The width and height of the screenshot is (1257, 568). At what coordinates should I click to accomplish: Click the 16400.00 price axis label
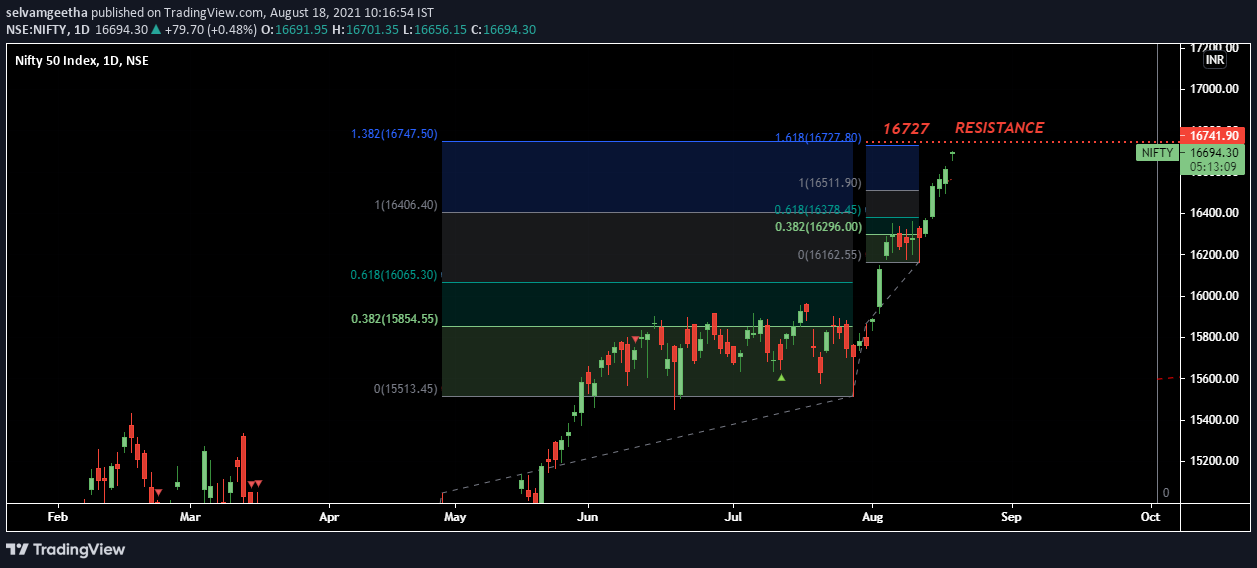pos(1213,213)
